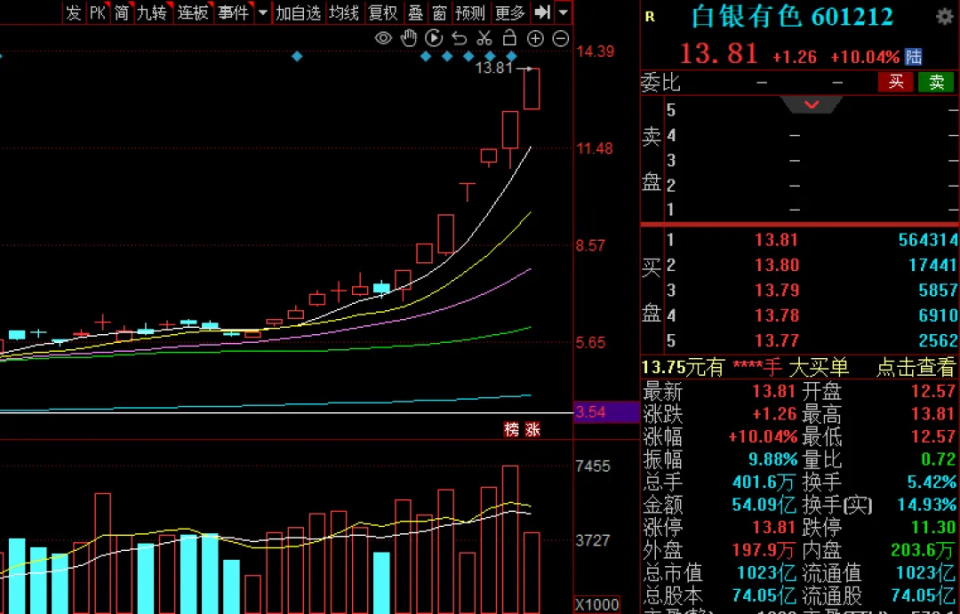Toggle chart visibility with the eye icon
Image resolution: width=960 pixels, height=614 pixels.
pos(383,39)
